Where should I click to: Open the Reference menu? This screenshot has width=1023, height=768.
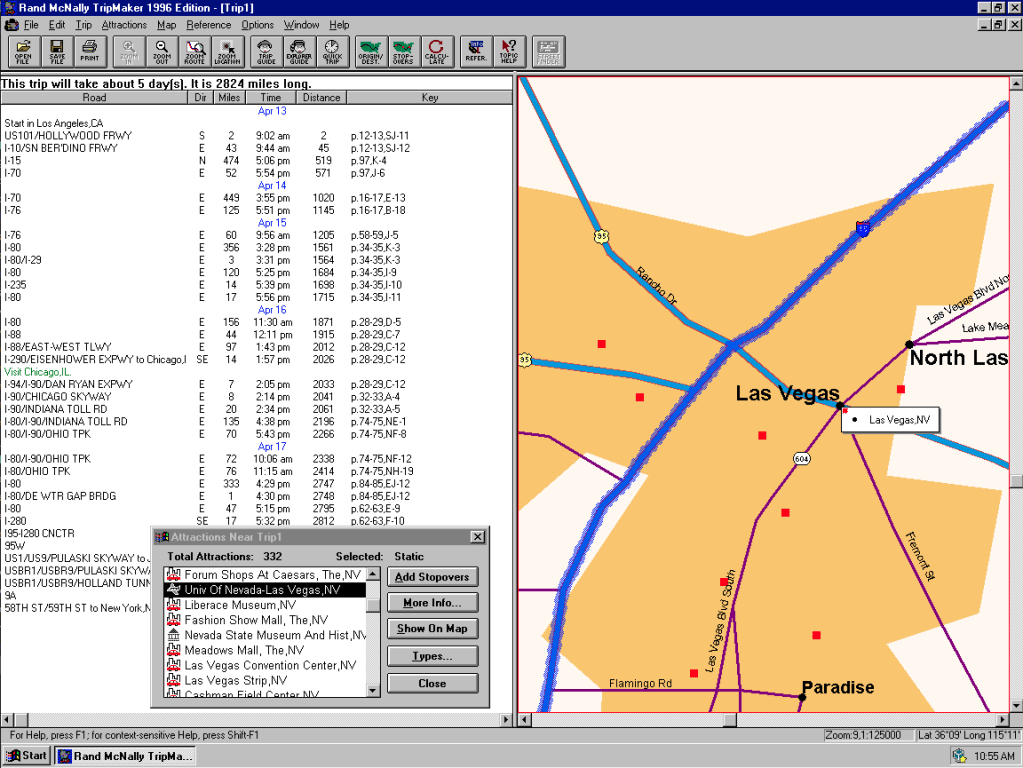point(208,24)
